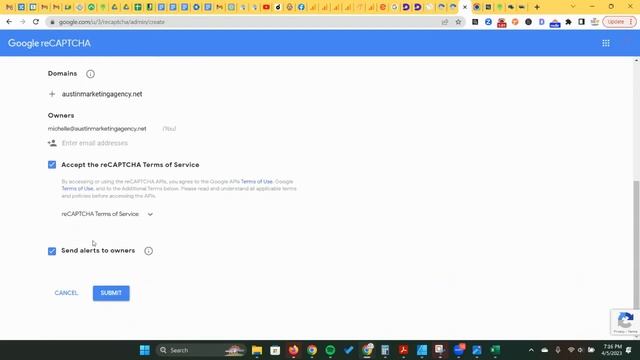Image resolution: width=640 pixels, height=360 pixels.
Task: Click the Enter email addresses field
Action: (x=95, y=143)
